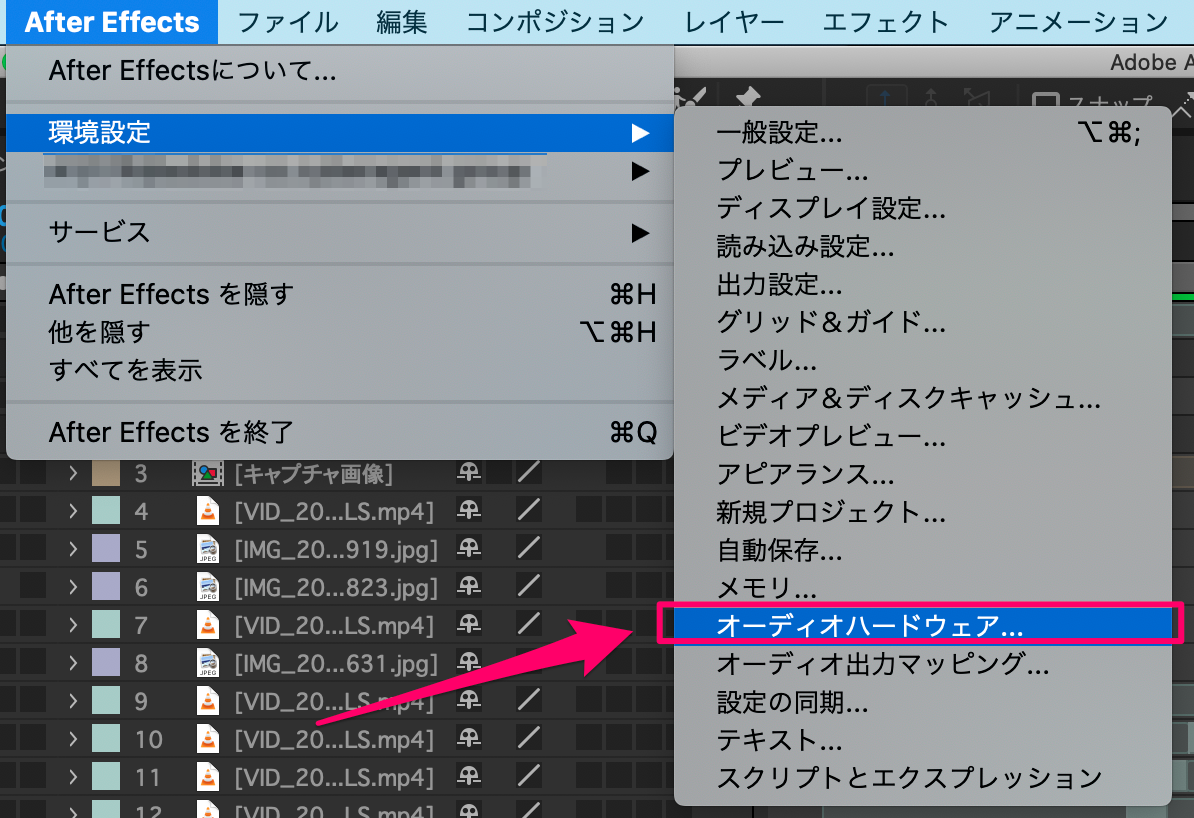The image size is (1194, 818).
Task: Open the アニメーション menu
Action: pyautogui.click(x=1078, y=22)
